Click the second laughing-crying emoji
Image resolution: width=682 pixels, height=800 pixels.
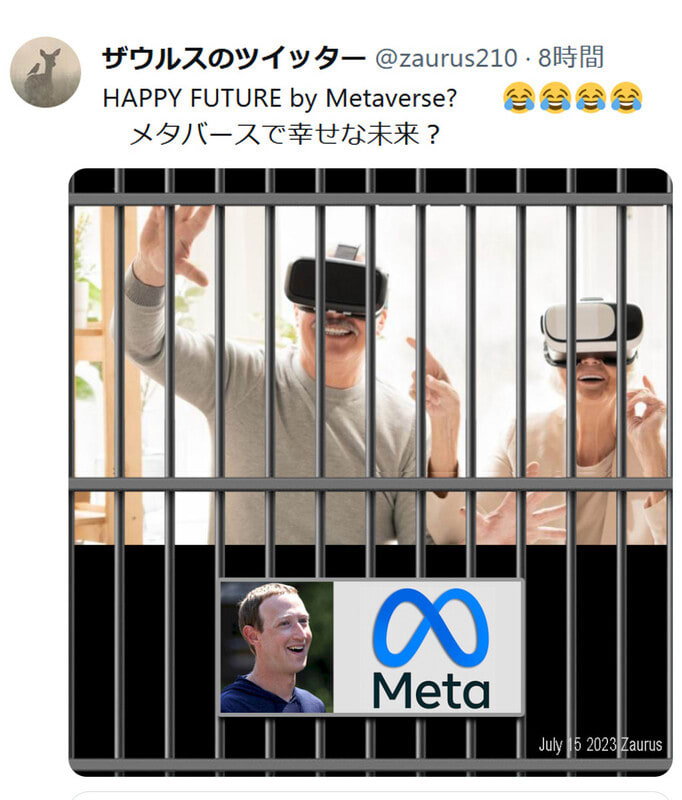pos(555,97)
